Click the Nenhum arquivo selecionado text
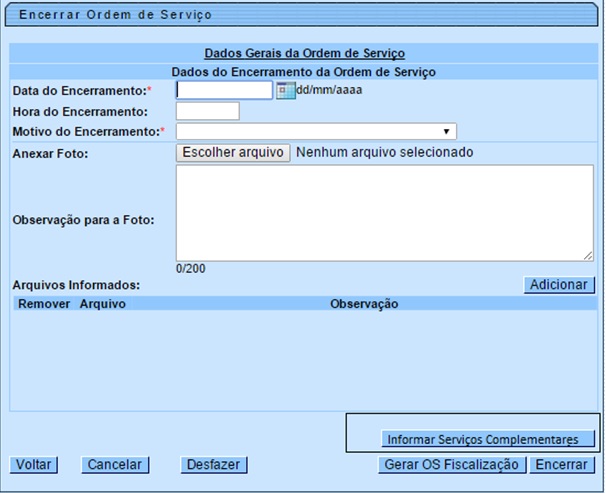The image size is (606, 493). 385,153
